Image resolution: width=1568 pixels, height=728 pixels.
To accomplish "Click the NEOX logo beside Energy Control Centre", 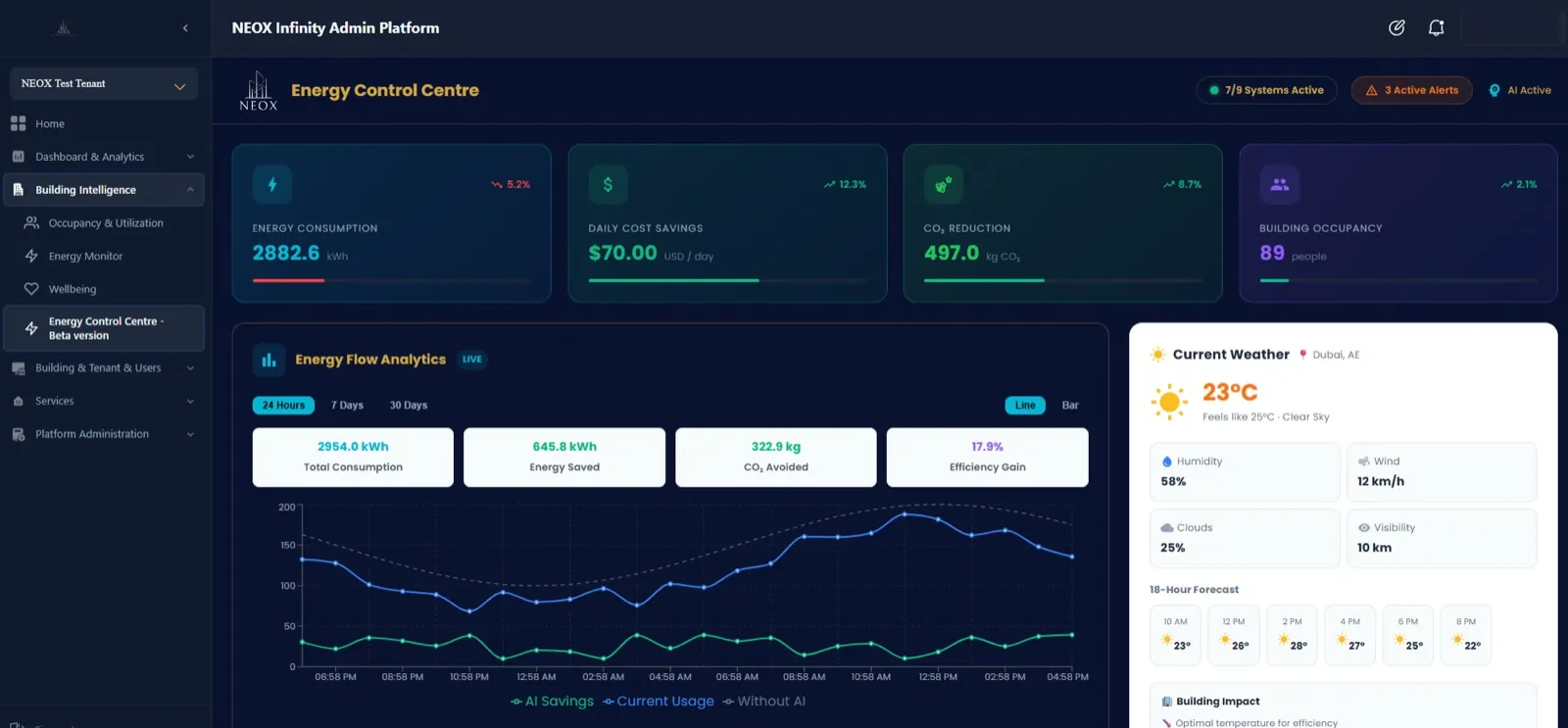I will coord(259,90).
